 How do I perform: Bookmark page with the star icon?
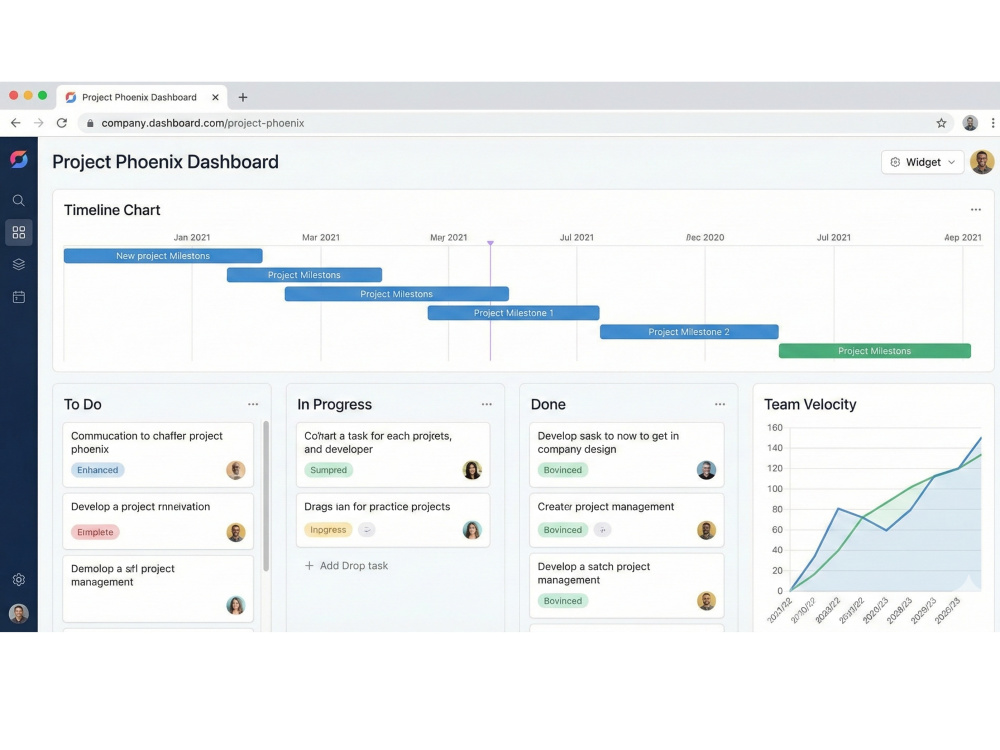[941, 123]
